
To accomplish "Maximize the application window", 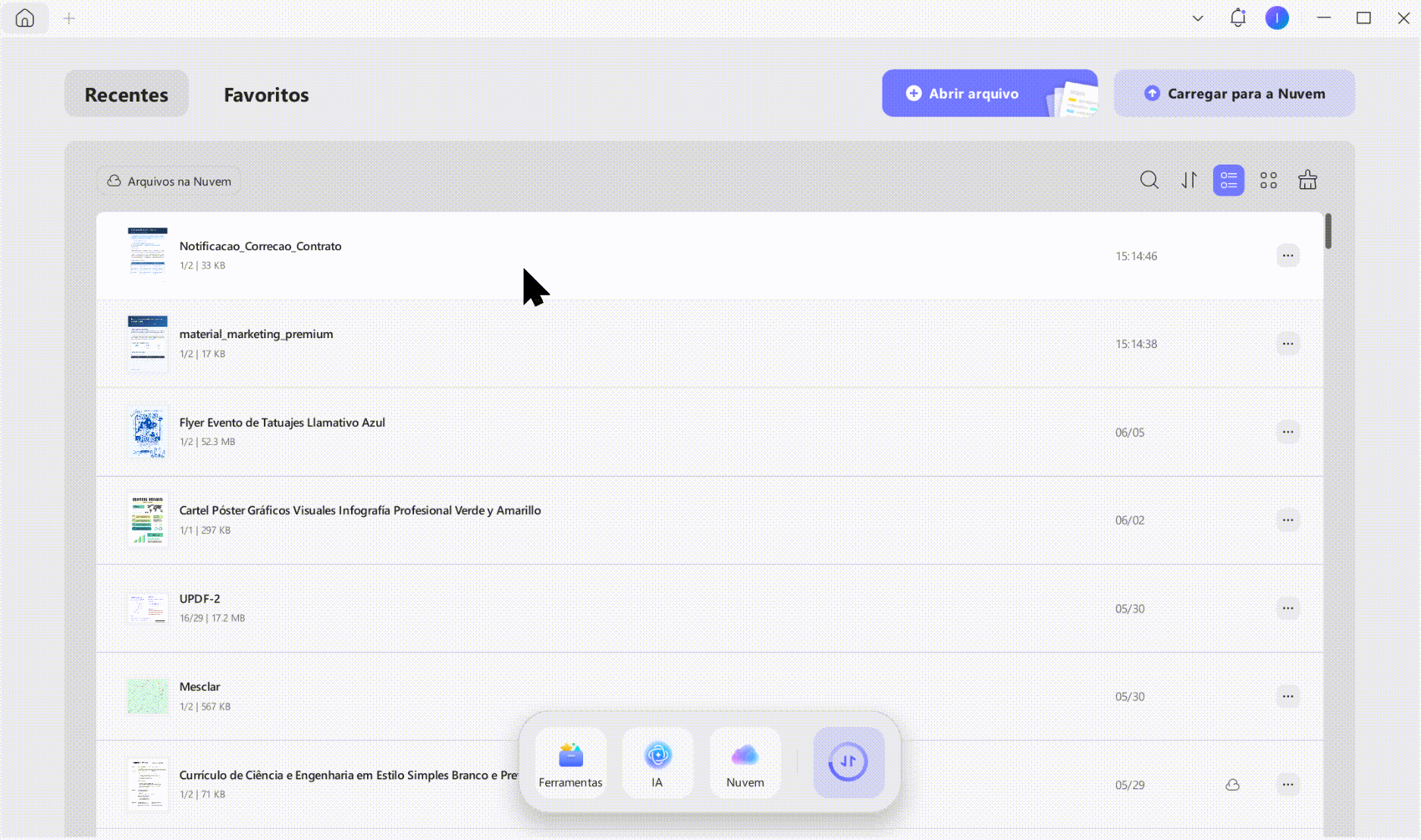I will (x=1363, y=18).
